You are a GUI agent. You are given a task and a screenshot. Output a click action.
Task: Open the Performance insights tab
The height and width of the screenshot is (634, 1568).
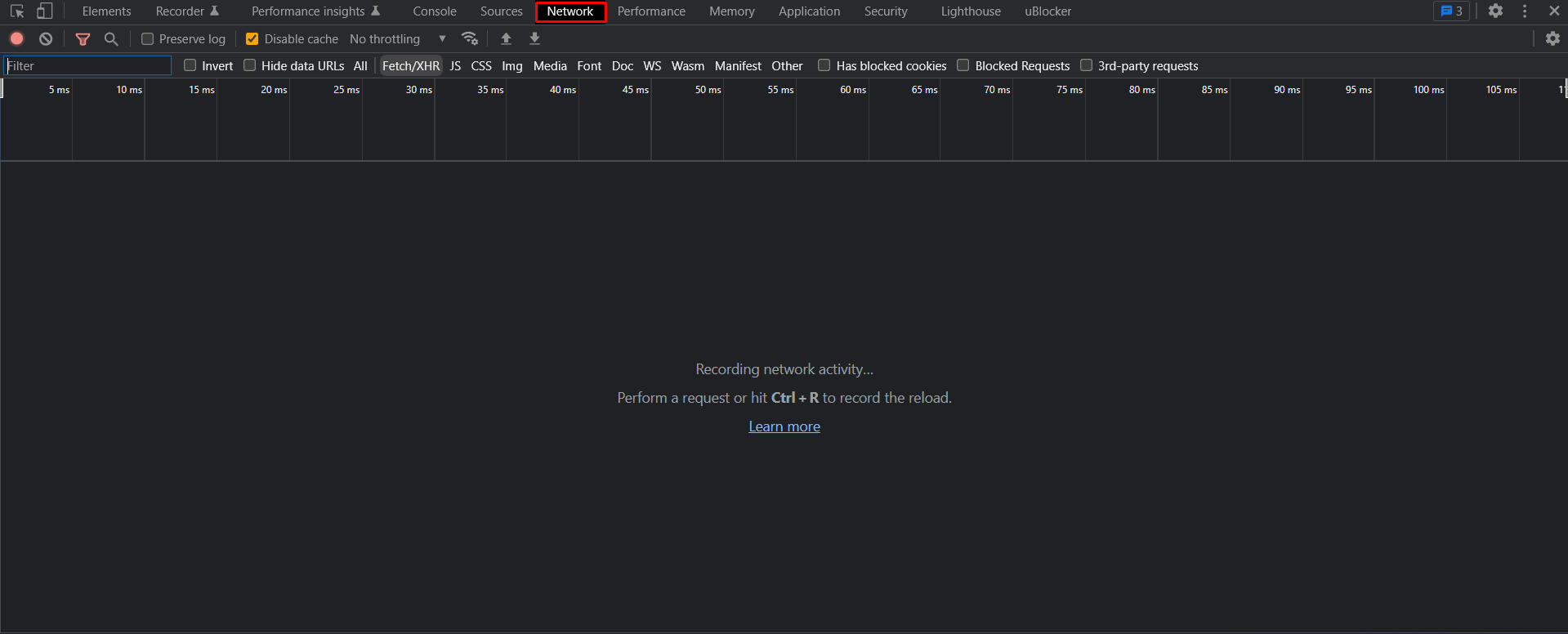click(315, 11)
